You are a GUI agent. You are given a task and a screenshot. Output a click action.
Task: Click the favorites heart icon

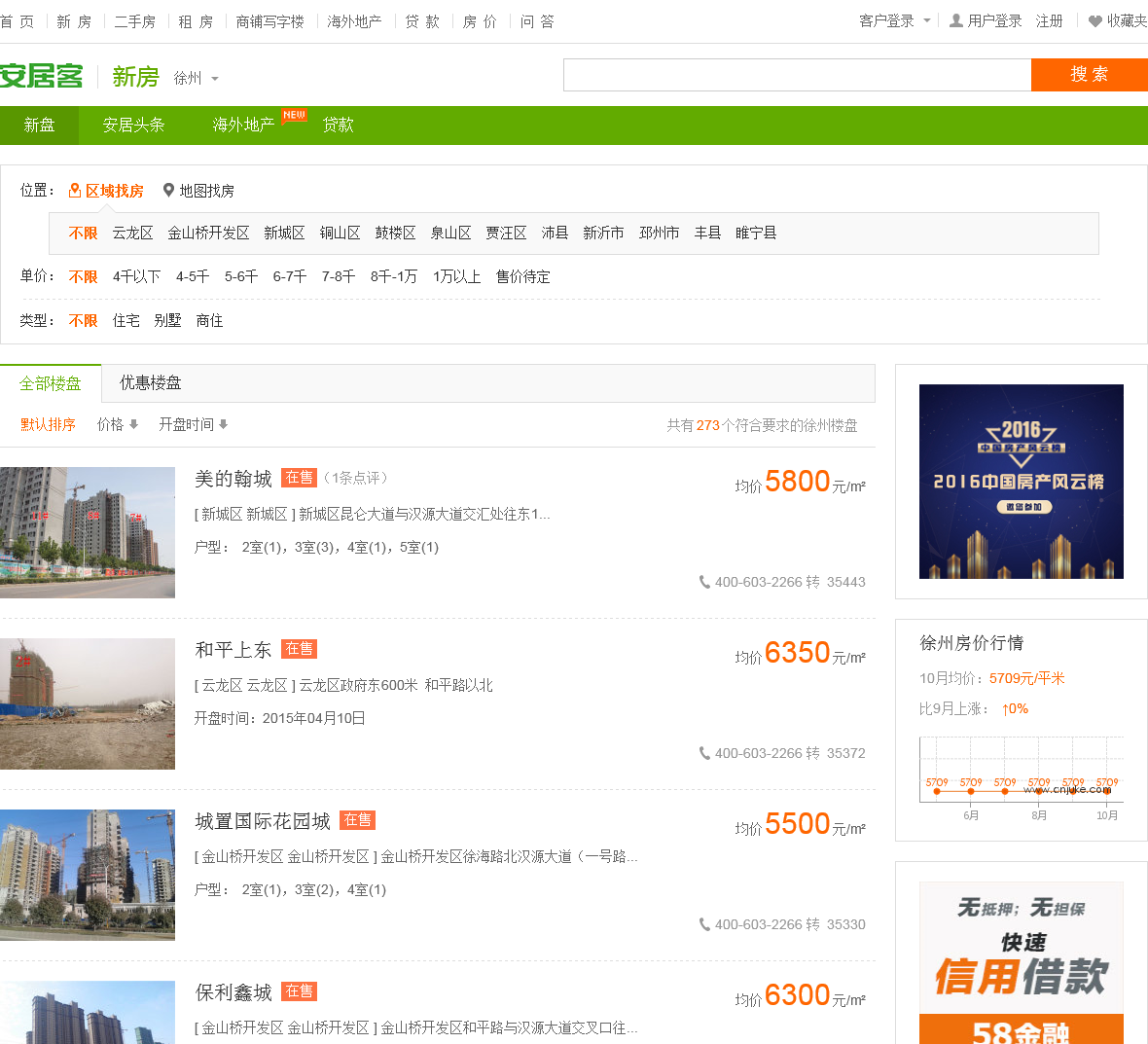click(1094, 21)
